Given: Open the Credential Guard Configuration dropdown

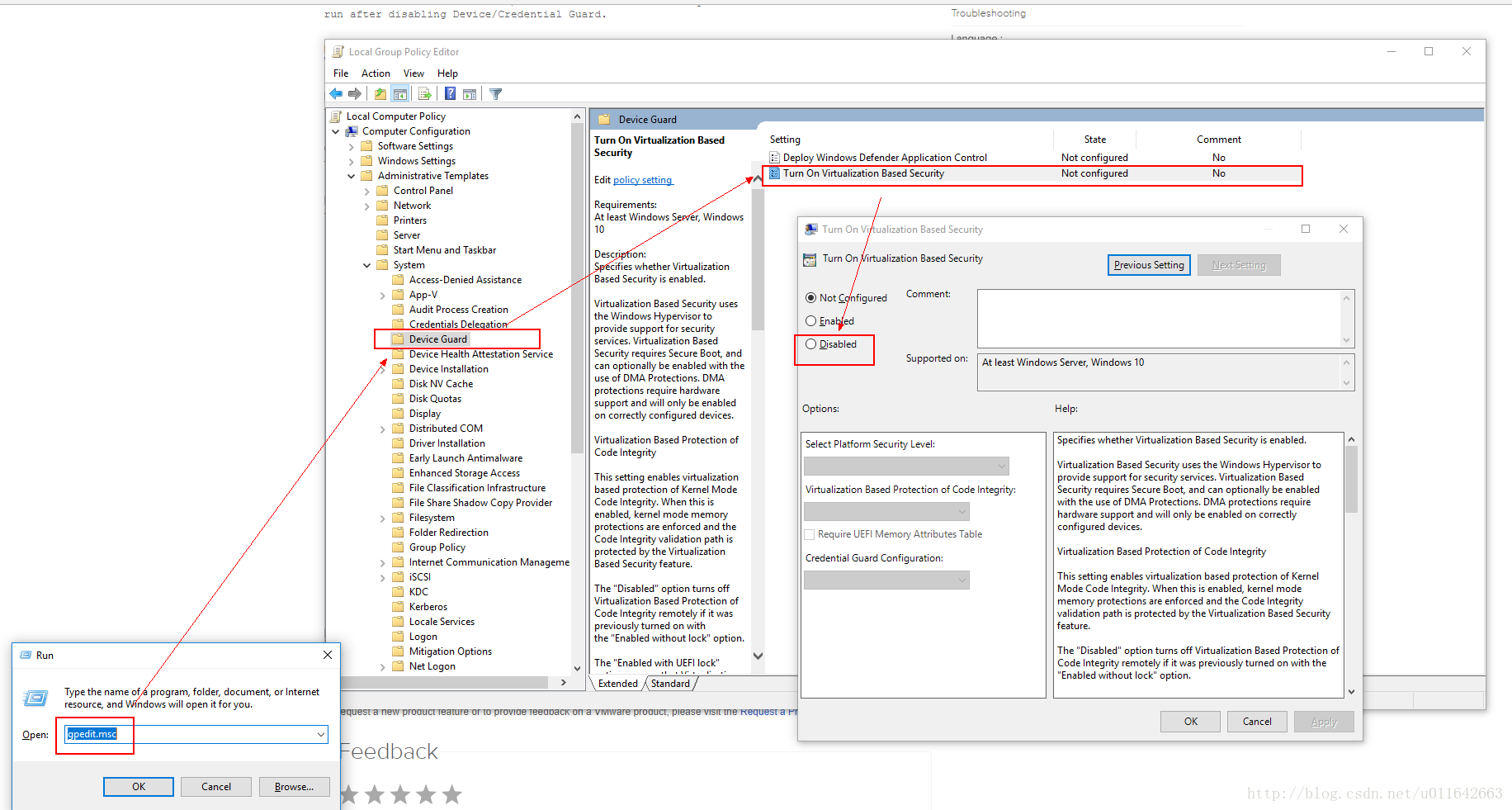Looking at the screenshot, I should 886,580.
